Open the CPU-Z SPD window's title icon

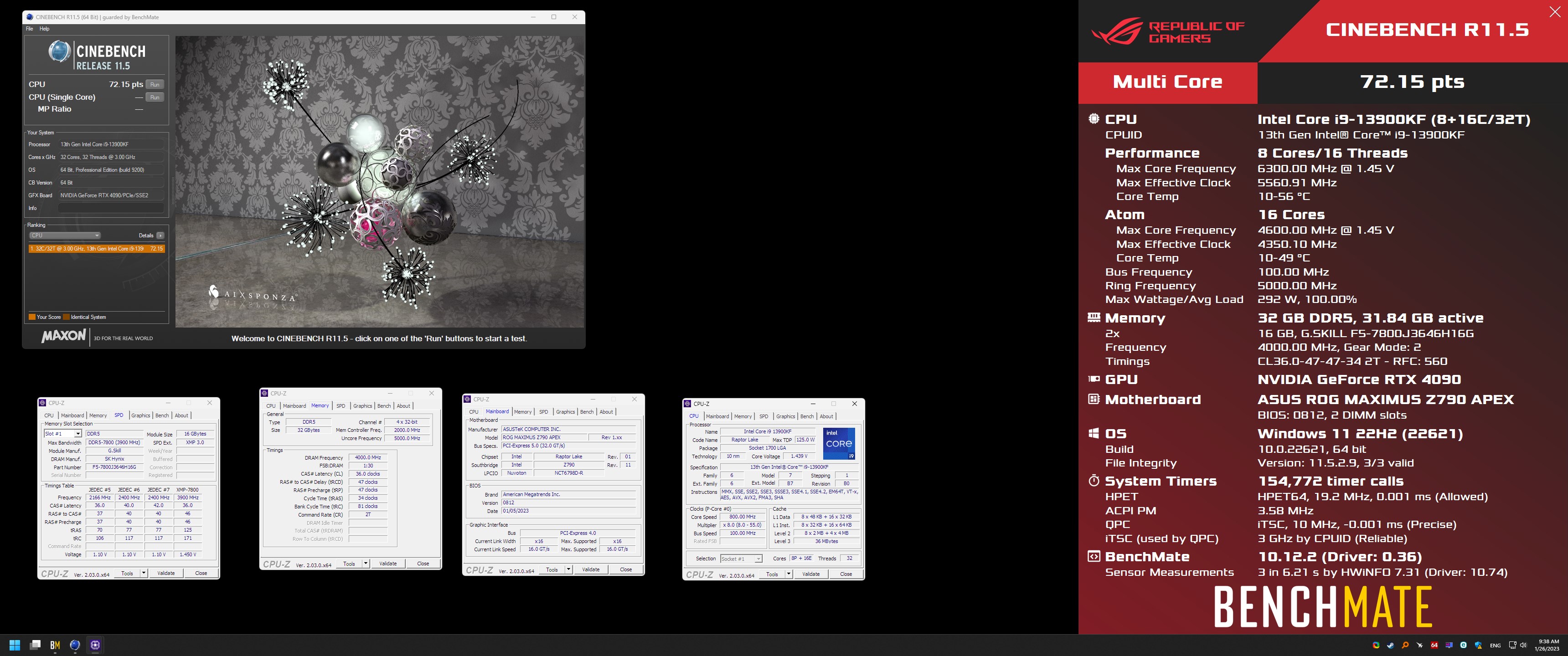point(42,403)
